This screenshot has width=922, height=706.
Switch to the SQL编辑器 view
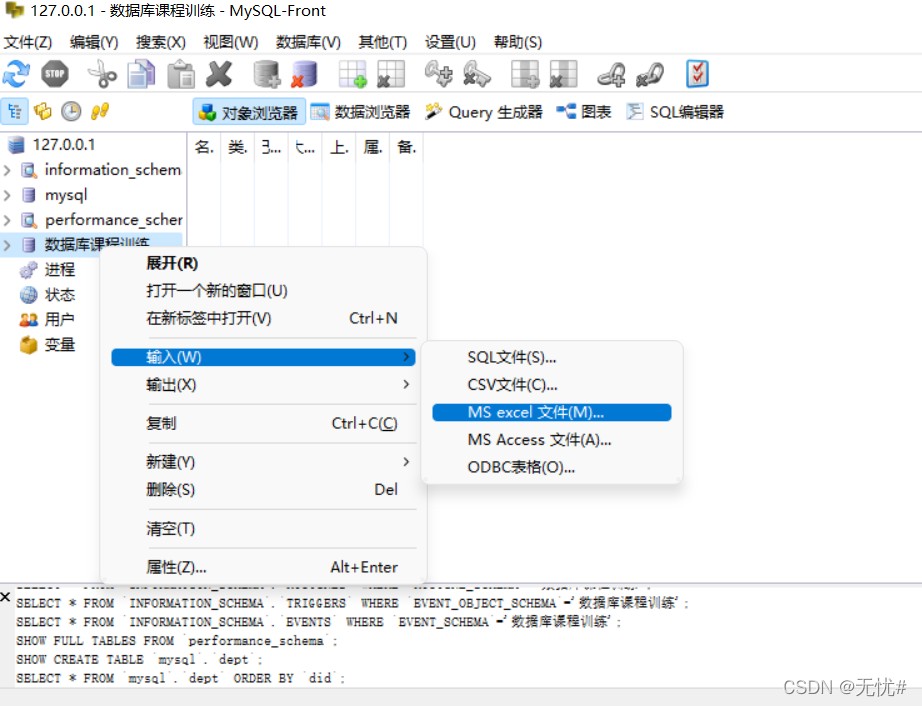click(675, 112)
